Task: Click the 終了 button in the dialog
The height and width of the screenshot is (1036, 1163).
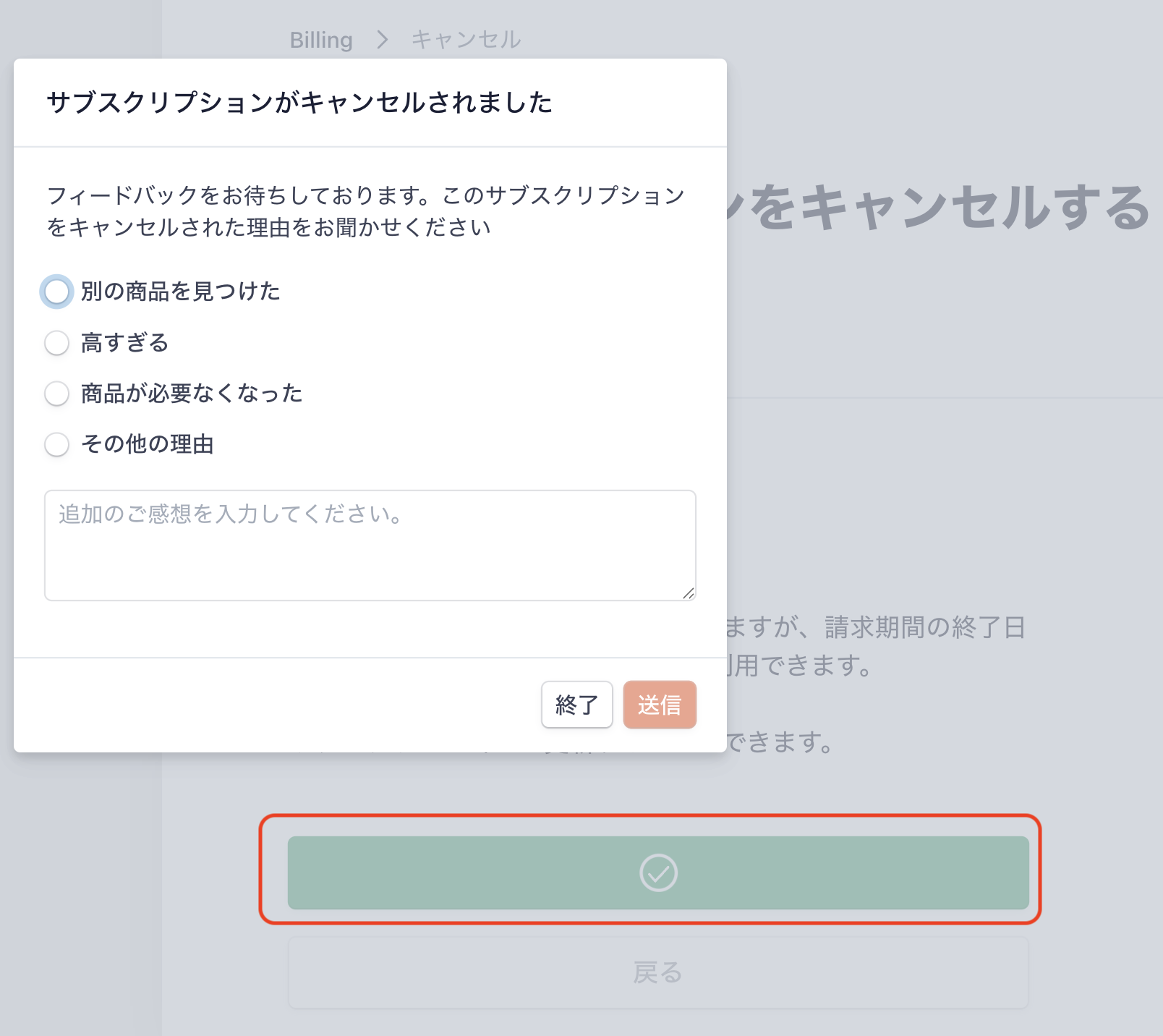Action: [577, 705]
